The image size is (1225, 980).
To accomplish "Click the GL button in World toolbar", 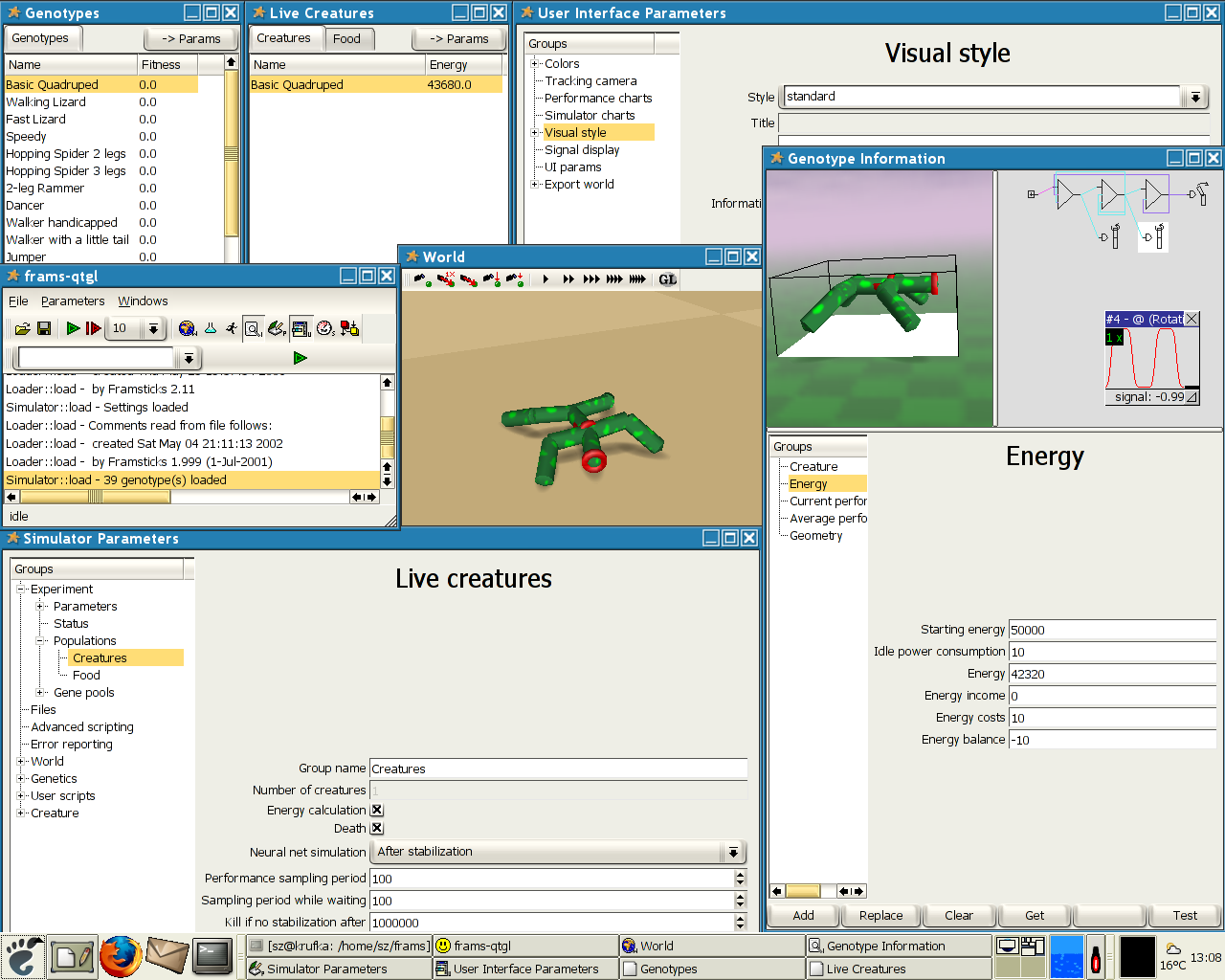I will pyautogui.click(x=667, y=279).
